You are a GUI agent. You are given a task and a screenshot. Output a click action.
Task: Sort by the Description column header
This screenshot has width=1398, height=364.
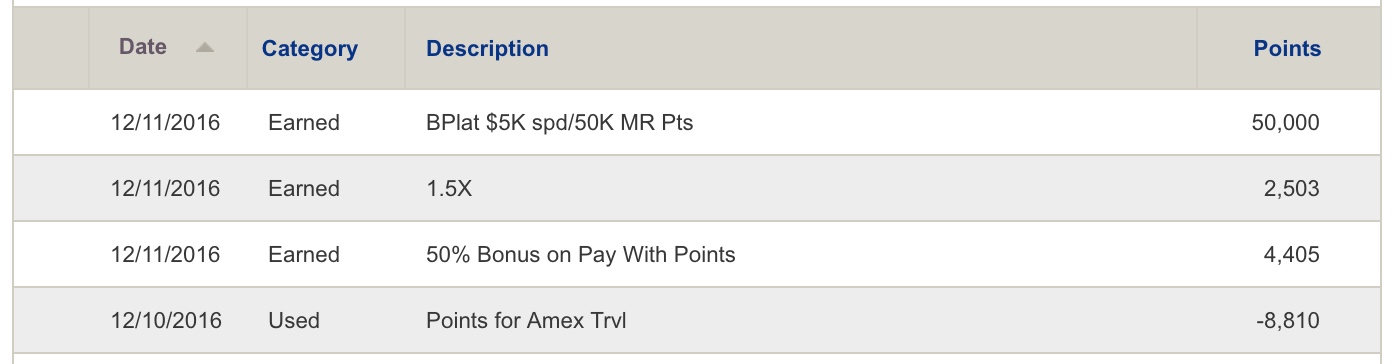tap(487, 48)
